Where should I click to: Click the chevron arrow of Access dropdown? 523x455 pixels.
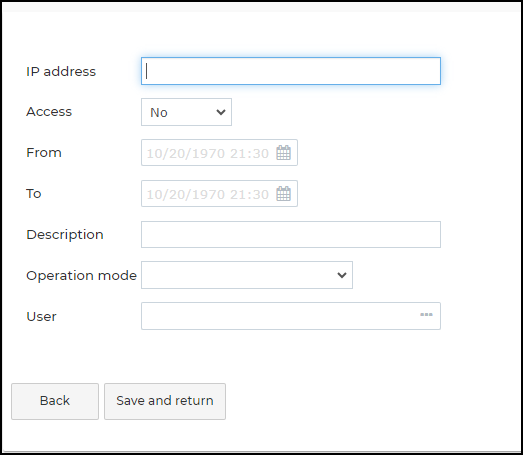[x=221, y=112]
